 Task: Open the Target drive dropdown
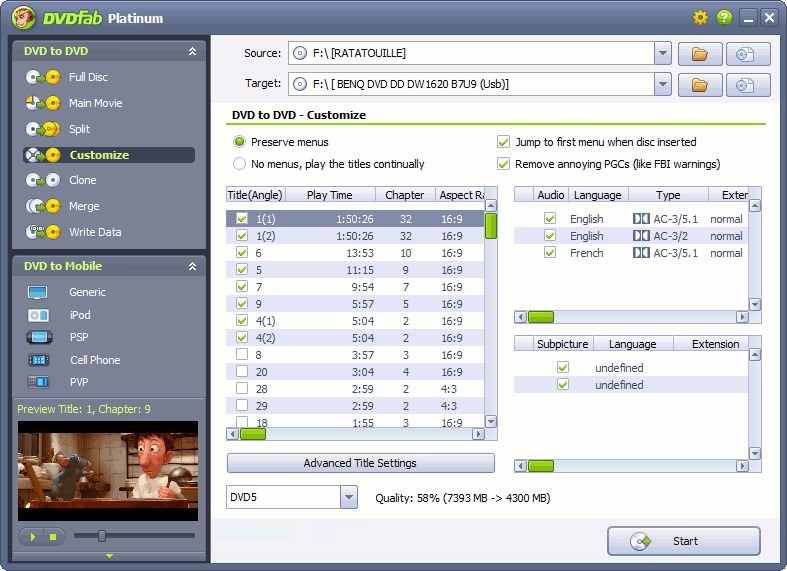coord(663,84)
